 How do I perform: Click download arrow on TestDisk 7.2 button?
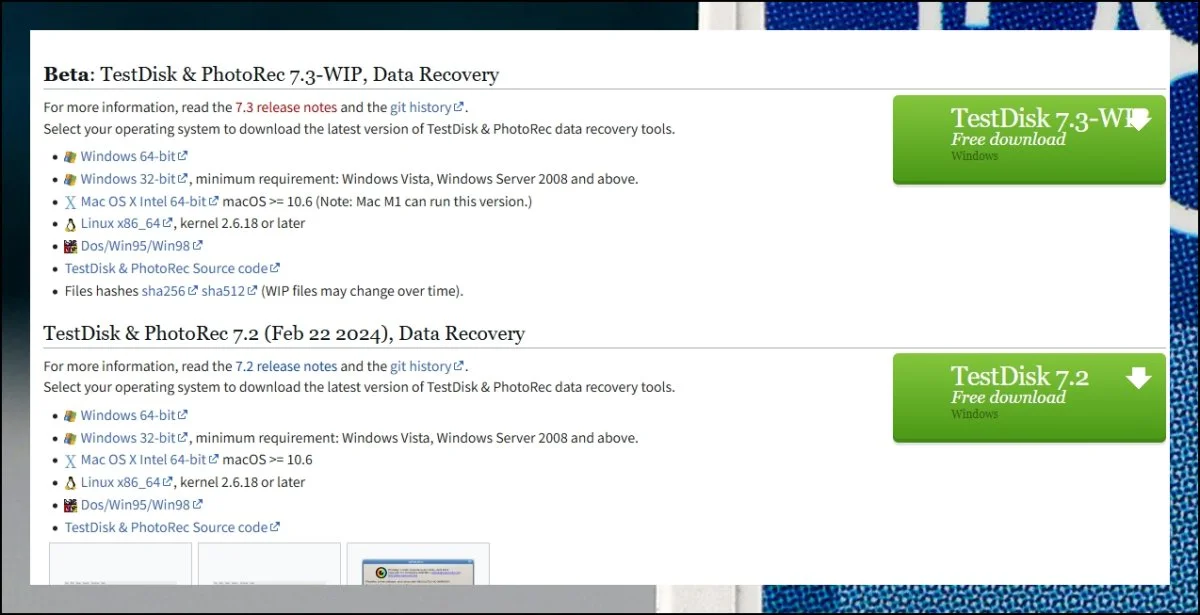tap(1138, 378)
